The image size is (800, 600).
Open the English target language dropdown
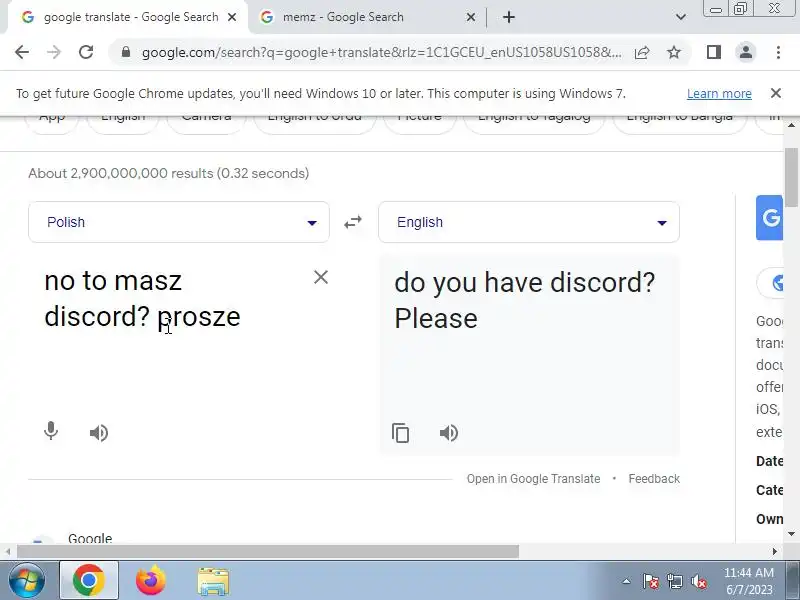pos(529,222)
